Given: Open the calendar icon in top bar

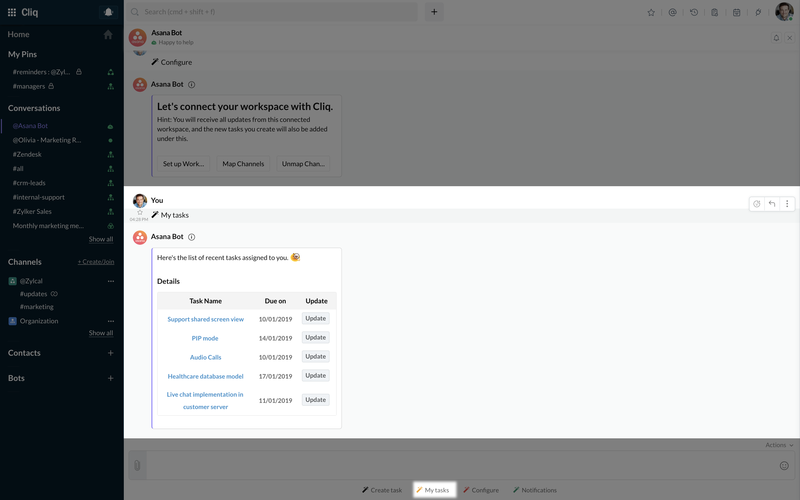Looking at the screenshot, I should click(736, 12).
